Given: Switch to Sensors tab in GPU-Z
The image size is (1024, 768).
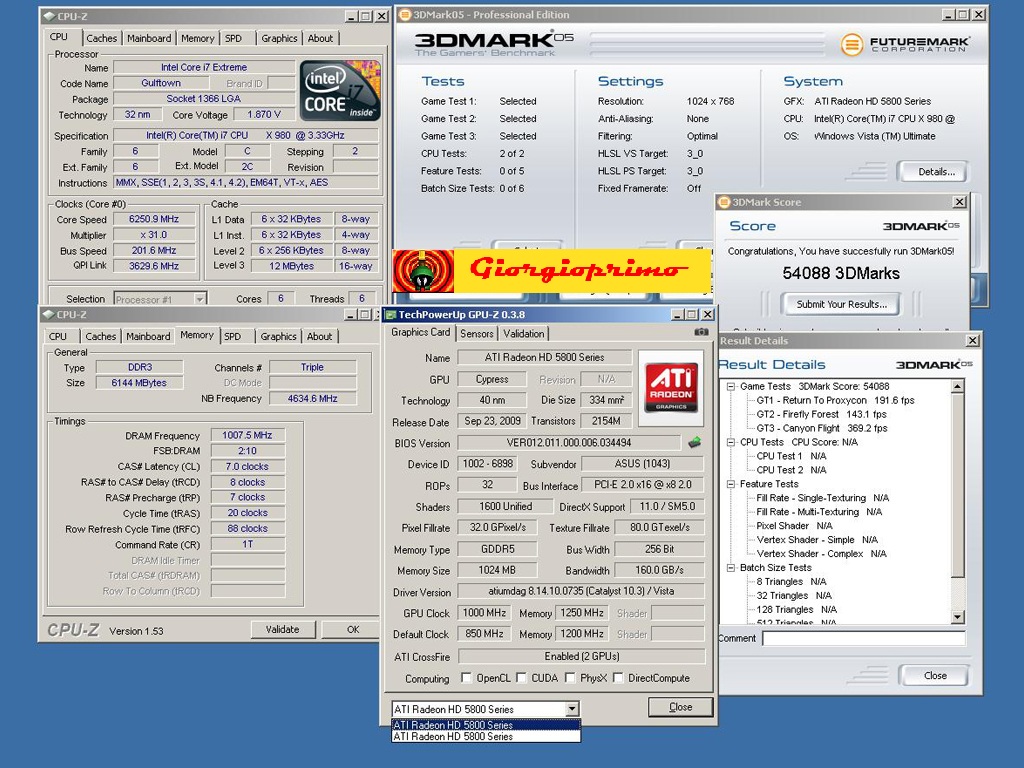Looking at the screenshot, I should (477, 334).
